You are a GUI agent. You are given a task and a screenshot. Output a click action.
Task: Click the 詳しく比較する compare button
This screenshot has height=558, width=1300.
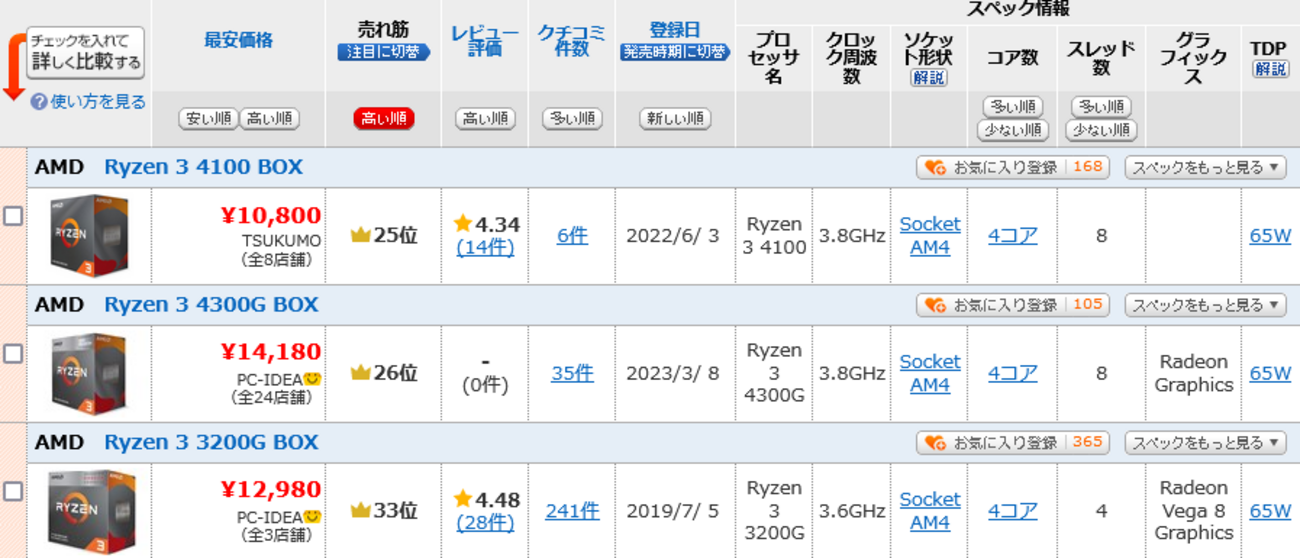85,52
